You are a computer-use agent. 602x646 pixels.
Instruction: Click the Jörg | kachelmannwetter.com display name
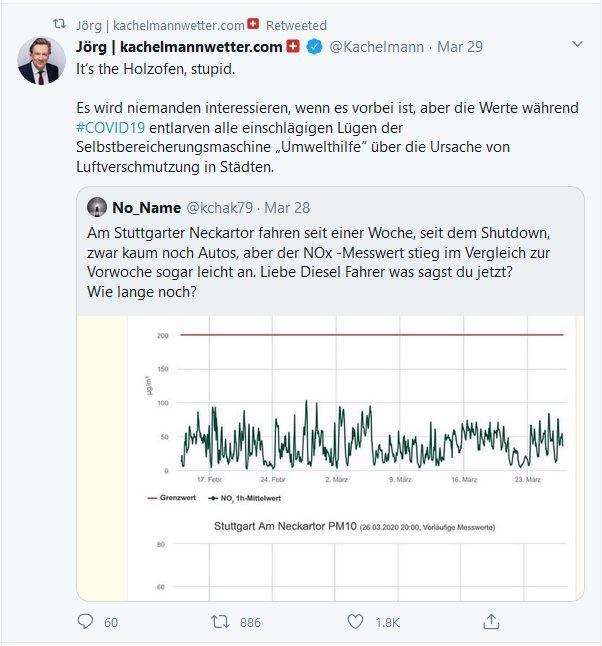tap(179, 47)
